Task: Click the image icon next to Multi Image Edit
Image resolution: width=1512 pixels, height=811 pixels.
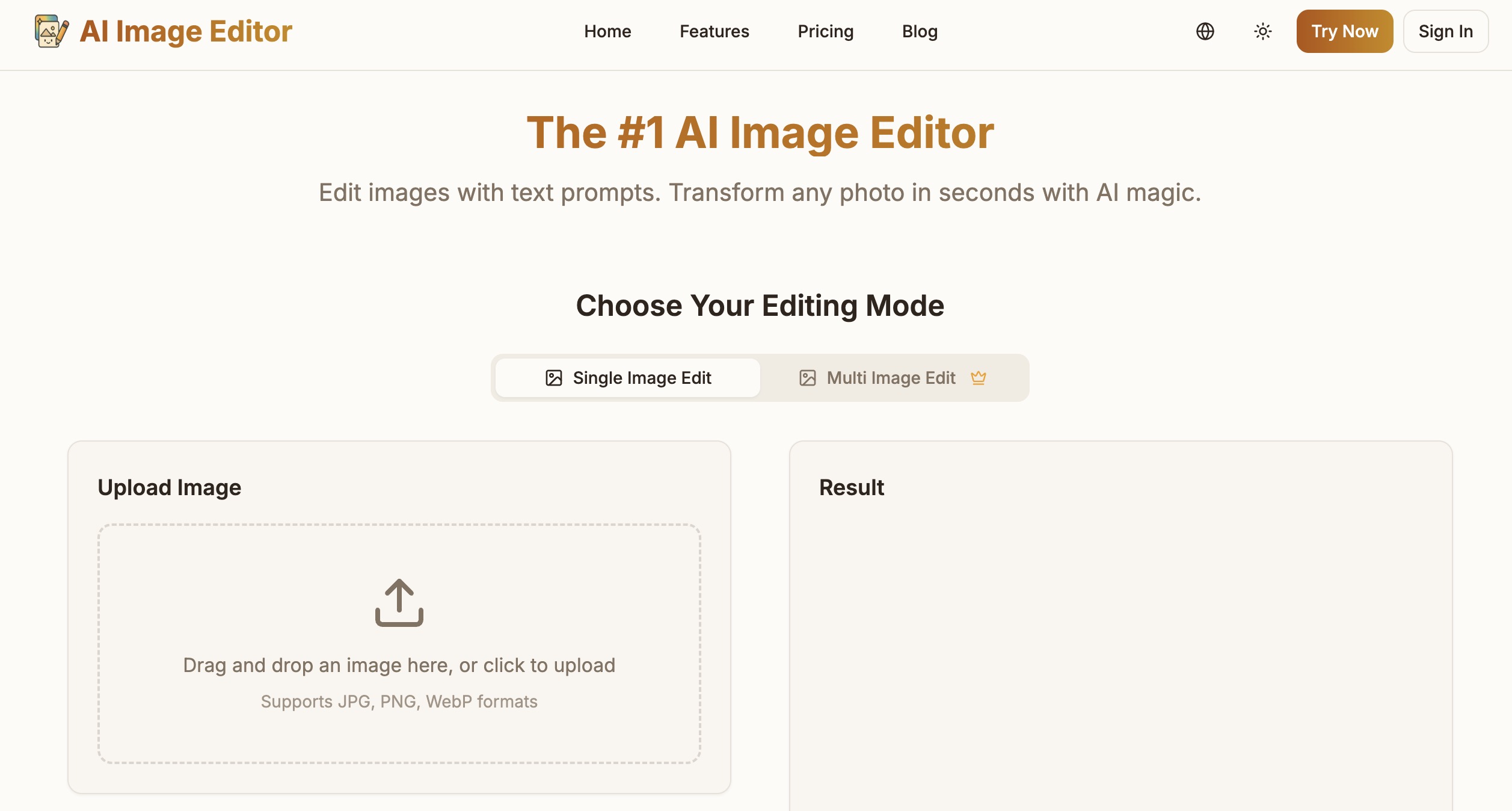Action: point(807,378)
